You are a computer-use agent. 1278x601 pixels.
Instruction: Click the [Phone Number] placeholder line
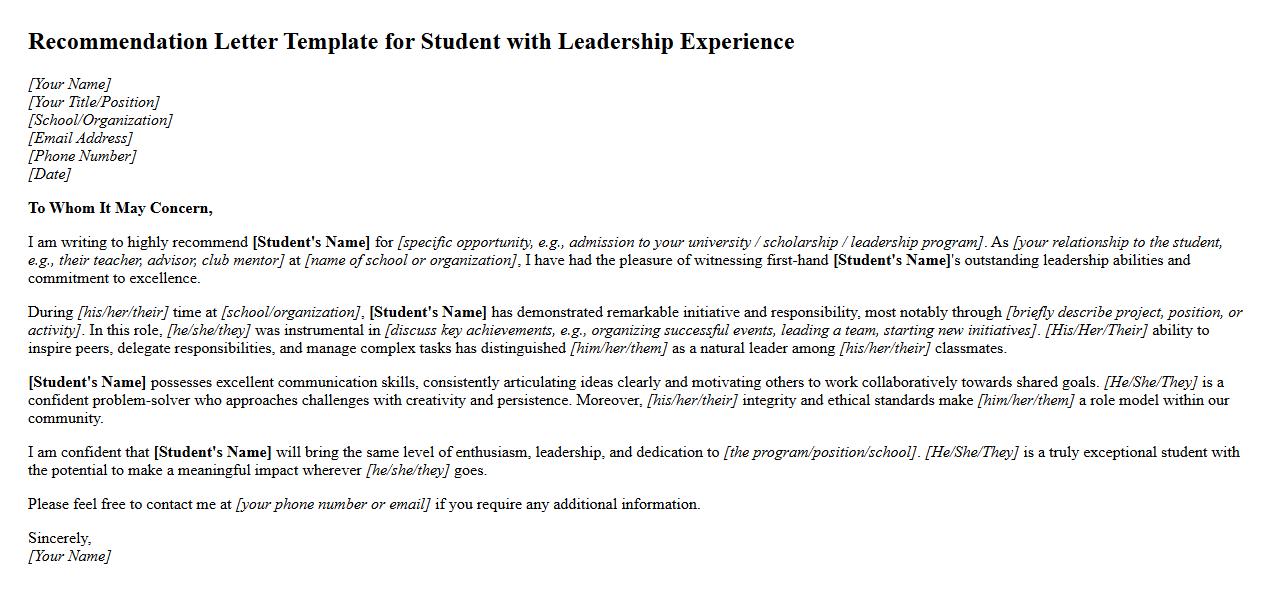click(x=82, y=156)
